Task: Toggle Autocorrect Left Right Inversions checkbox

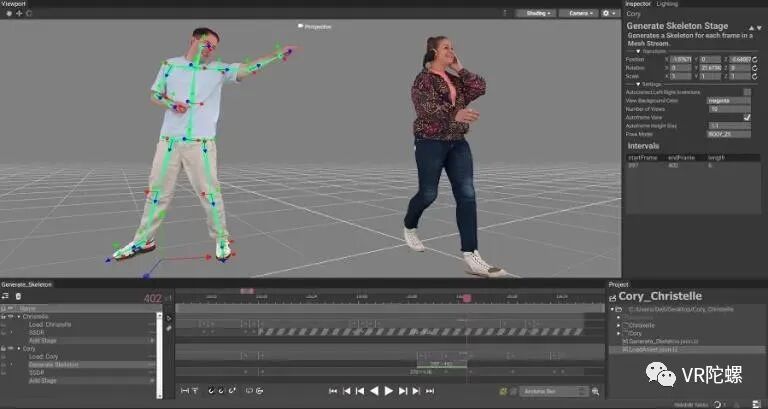Action: [747, 92]
